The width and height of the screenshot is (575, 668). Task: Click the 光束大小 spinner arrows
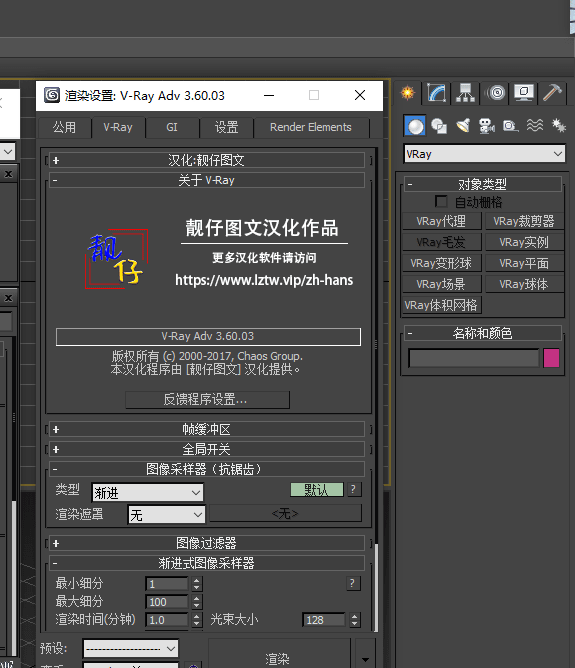355,619
